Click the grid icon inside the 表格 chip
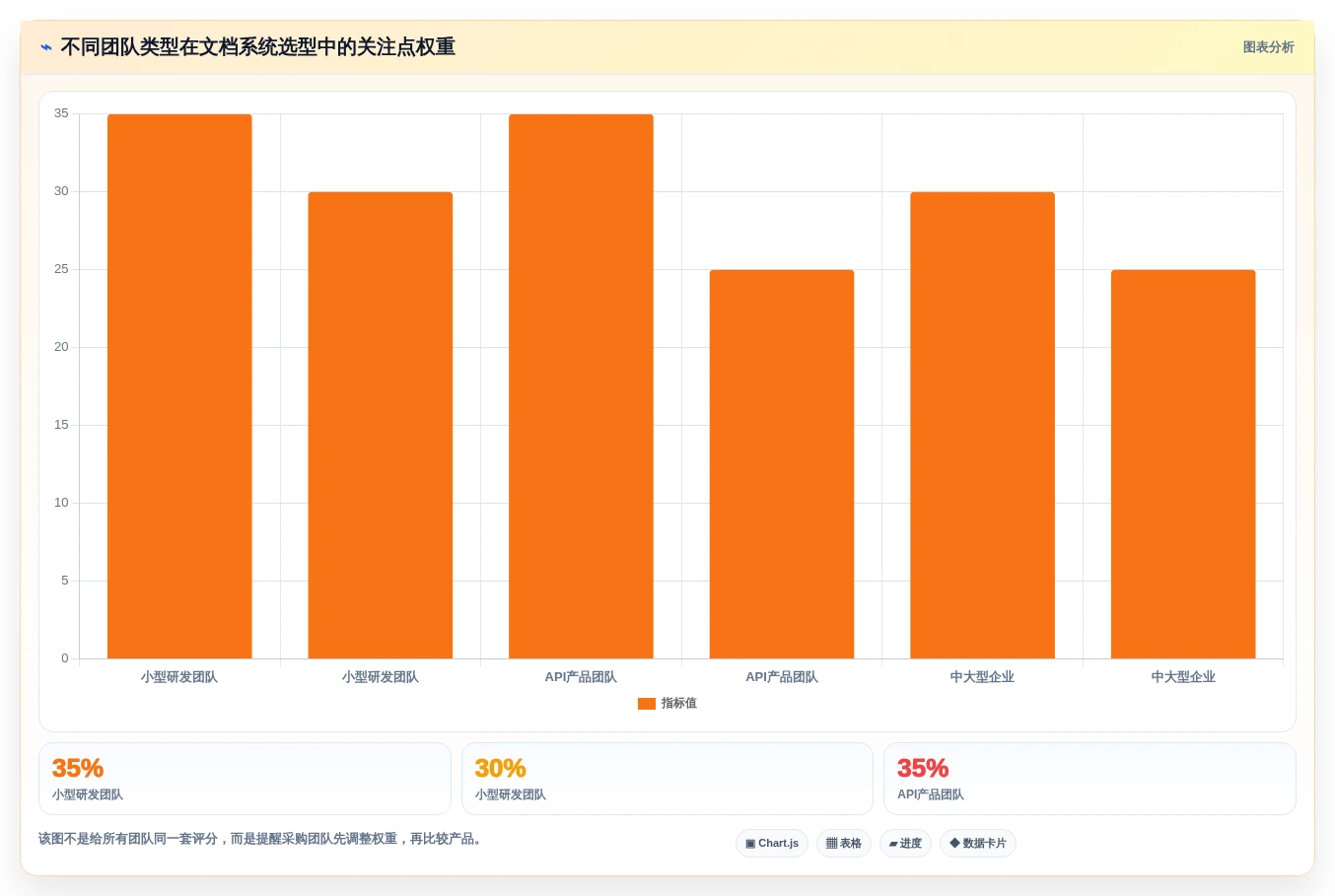This screenshot has width=1335, height=896. click(x=831, y=844)
